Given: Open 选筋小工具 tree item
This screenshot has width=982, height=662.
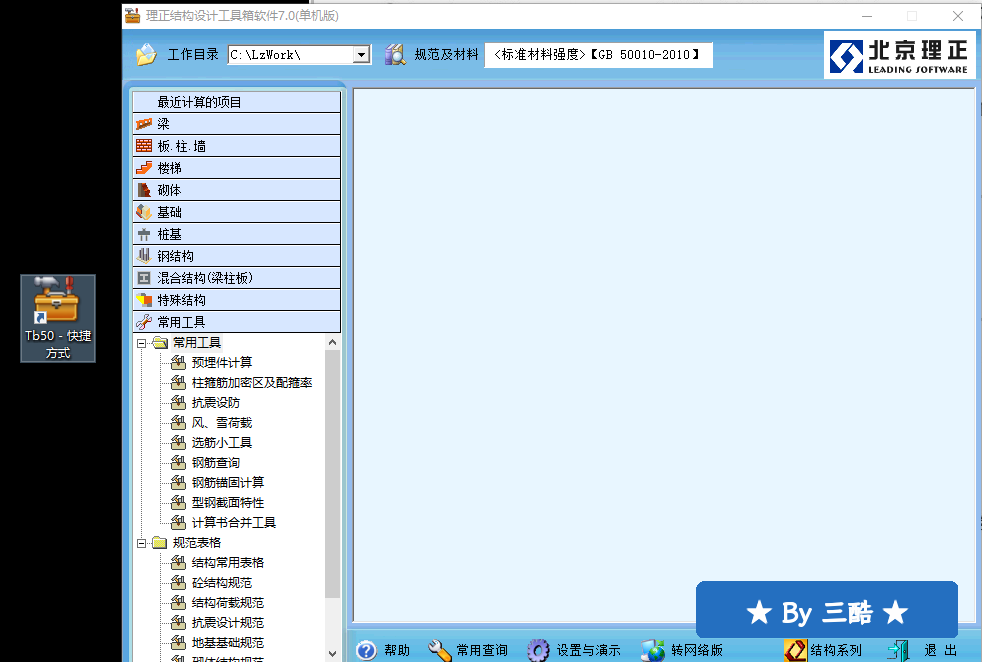Looking at the screenshot, I should click(222, 443).
